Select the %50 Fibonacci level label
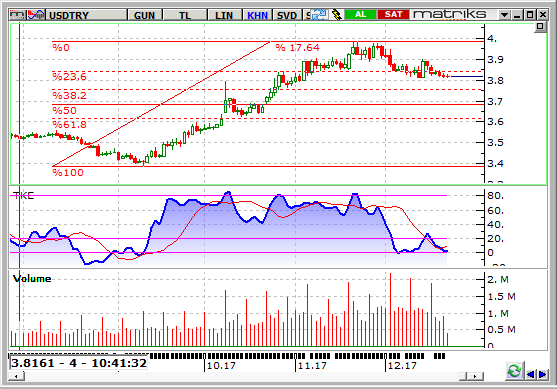The width and height of the screenshot is (557, 389). click(64, 110)
